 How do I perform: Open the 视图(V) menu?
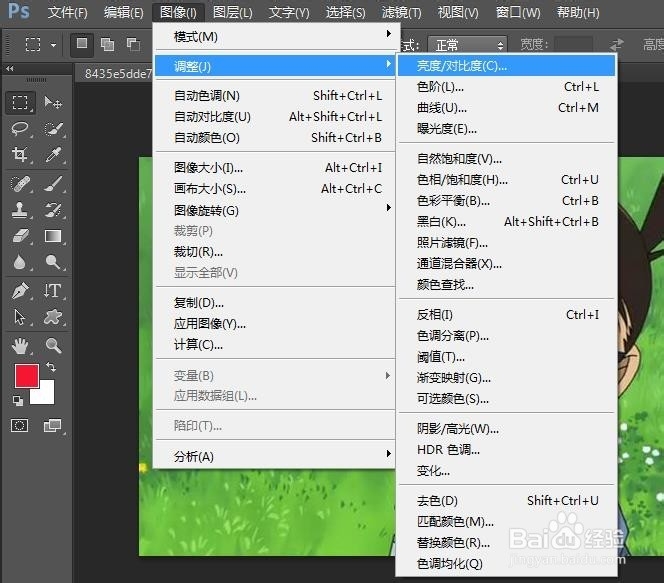pos(458,13)
